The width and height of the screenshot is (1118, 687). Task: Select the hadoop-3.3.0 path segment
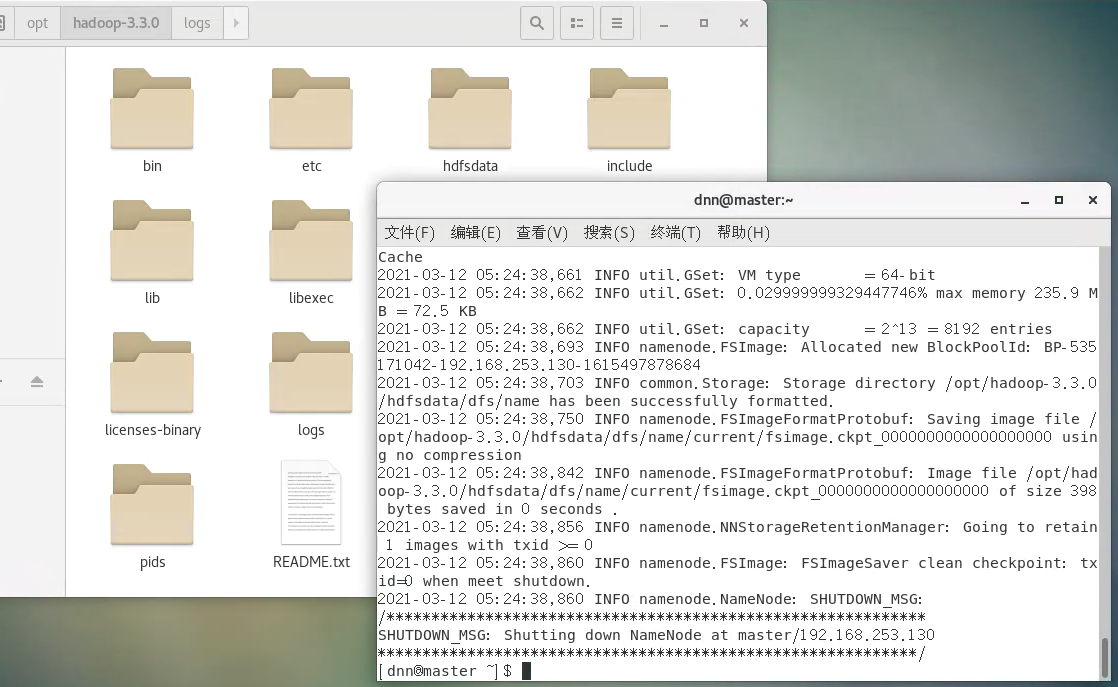coord(116,23)
